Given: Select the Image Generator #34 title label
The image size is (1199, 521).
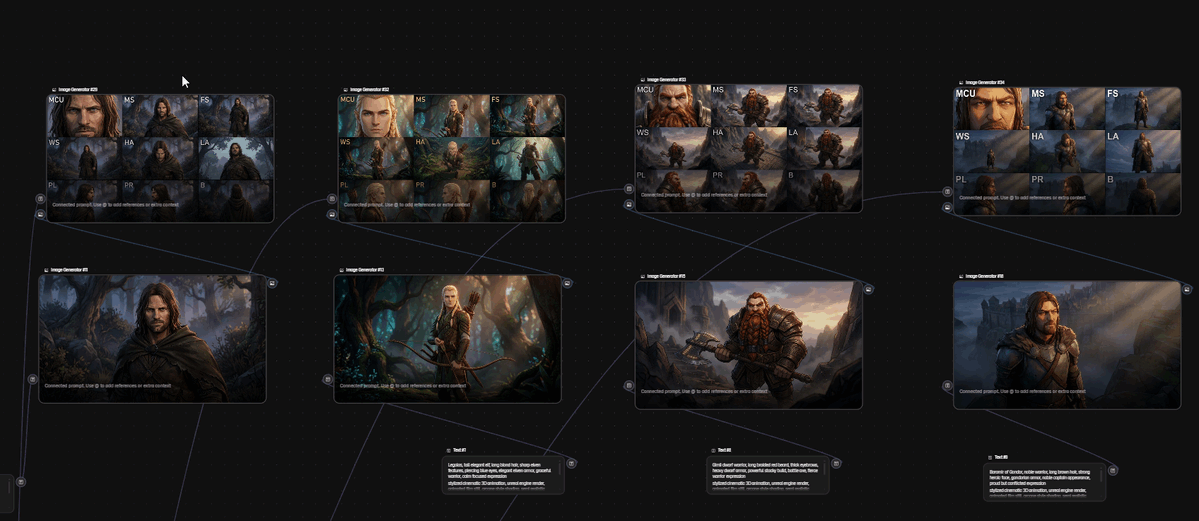Looking at the screenshot, I should (985, 83).
